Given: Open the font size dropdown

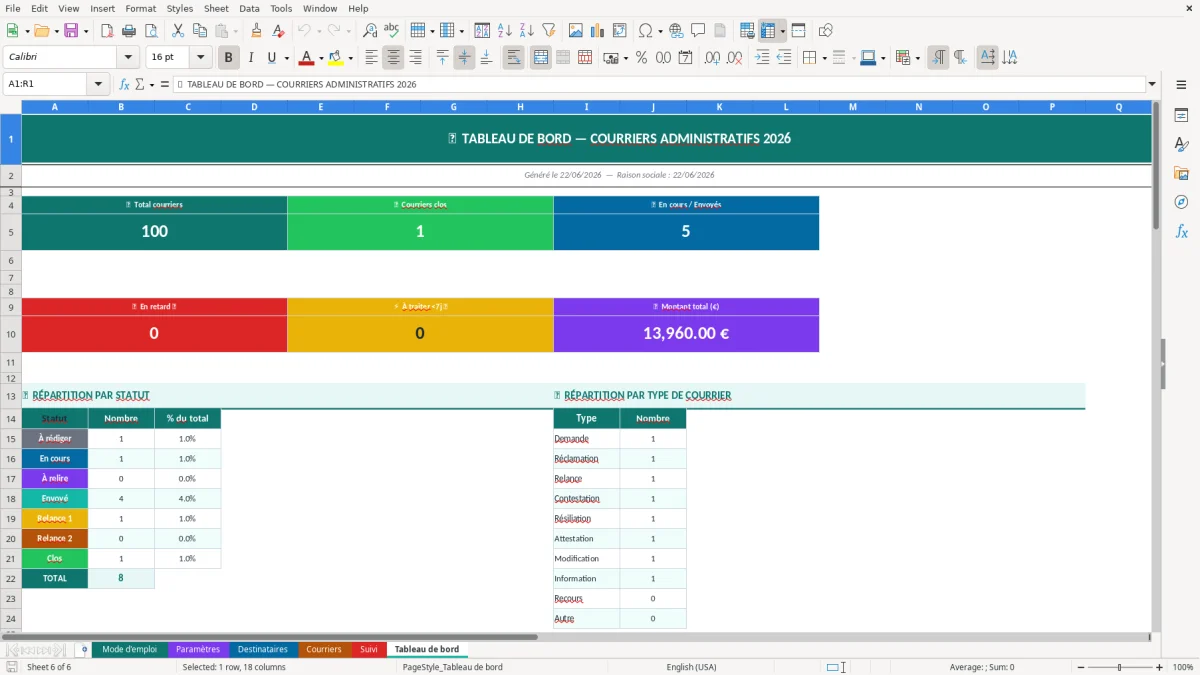Looking at the screenshot, I should [201, 58].
